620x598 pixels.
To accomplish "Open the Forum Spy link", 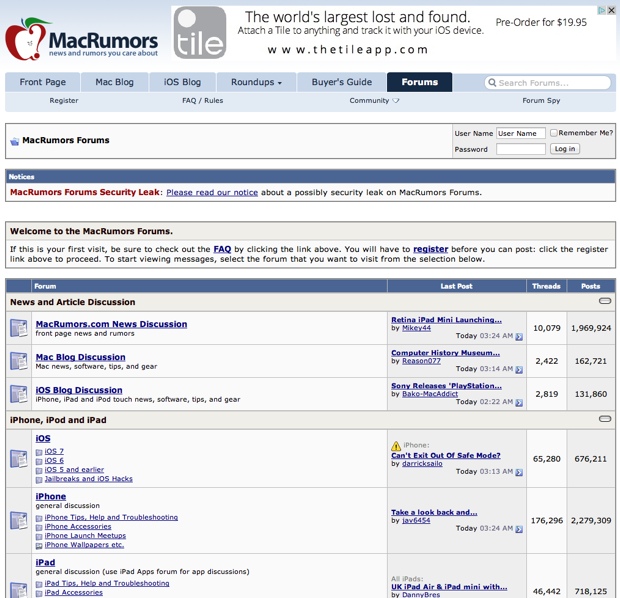I will pyautogui.click(x=541, y=100).
